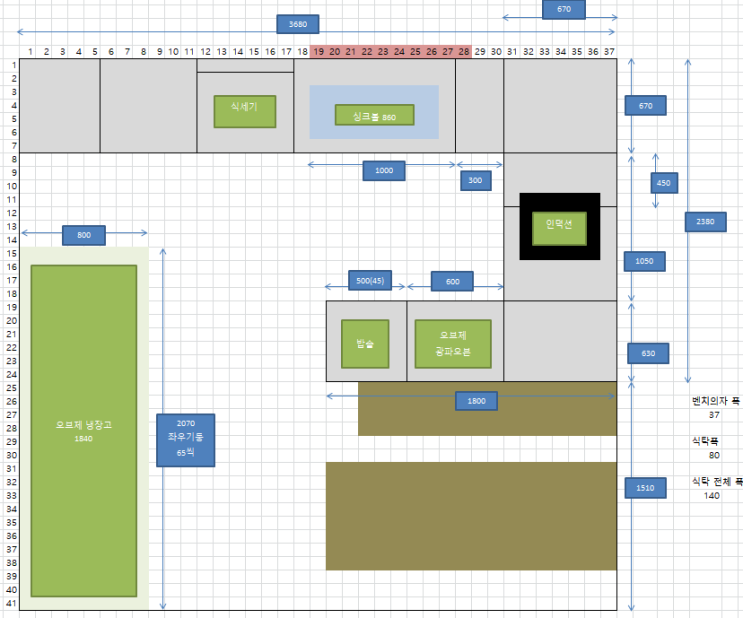This screenshot has height=618, width=743.
Task: Click the 2380 dimension label
Action: (x=705, y=222)
